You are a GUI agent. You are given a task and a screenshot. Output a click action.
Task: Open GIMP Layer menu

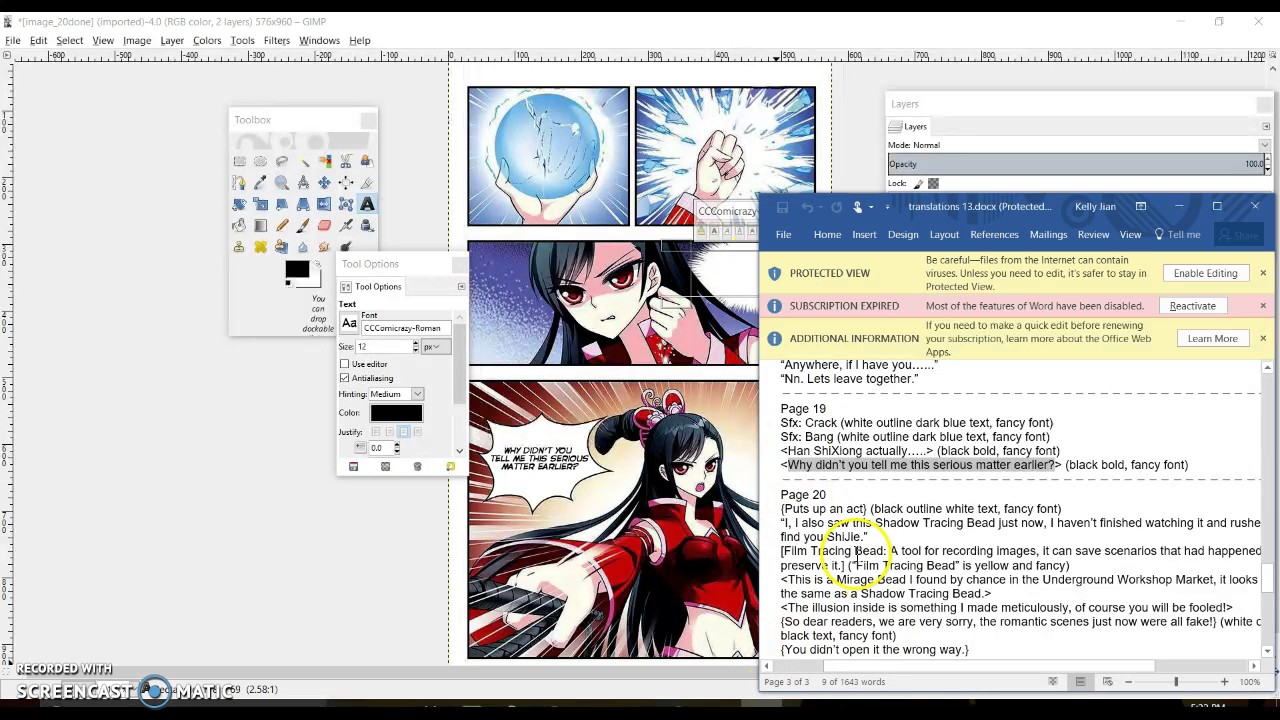(172, 41)
